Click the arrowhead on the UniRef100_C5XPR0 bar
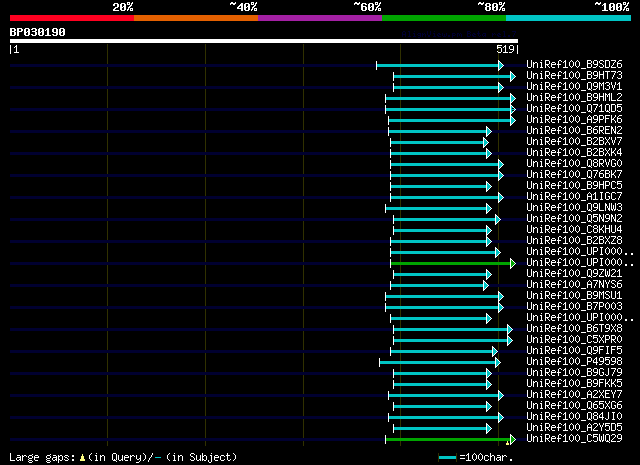 (x=510, y=340)
